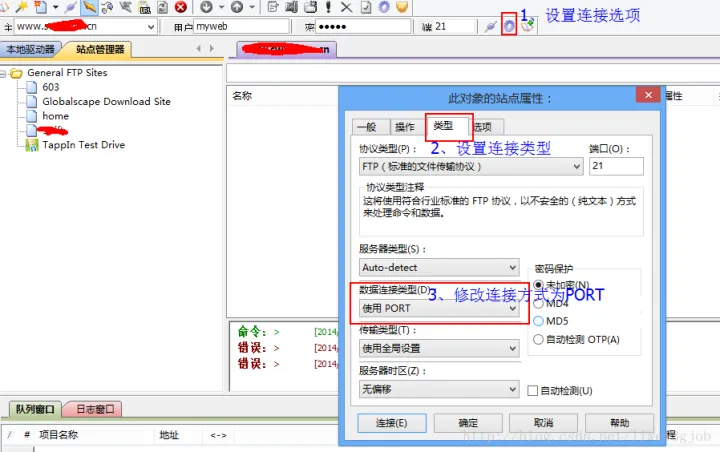
Task: Select the Globalscape Download Site entry
Action: (x=106, y=102)
